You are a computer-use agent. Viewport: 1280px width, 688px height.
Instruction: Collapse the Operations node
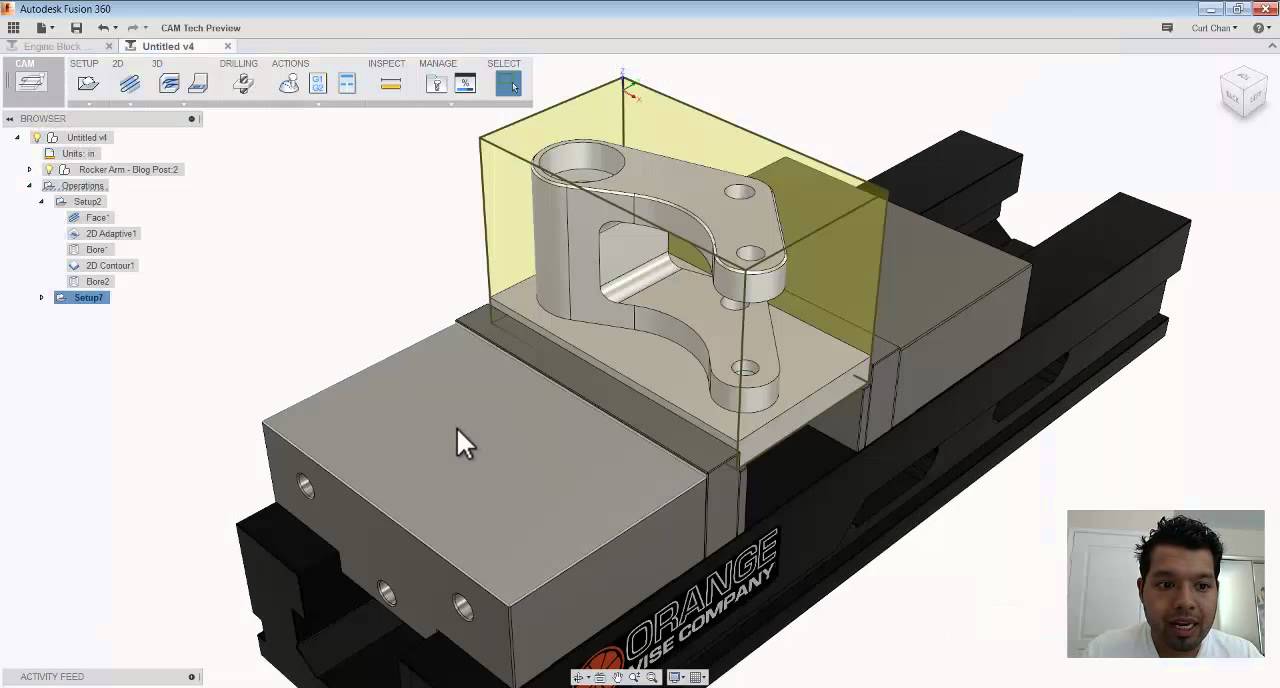coord(29,185)
